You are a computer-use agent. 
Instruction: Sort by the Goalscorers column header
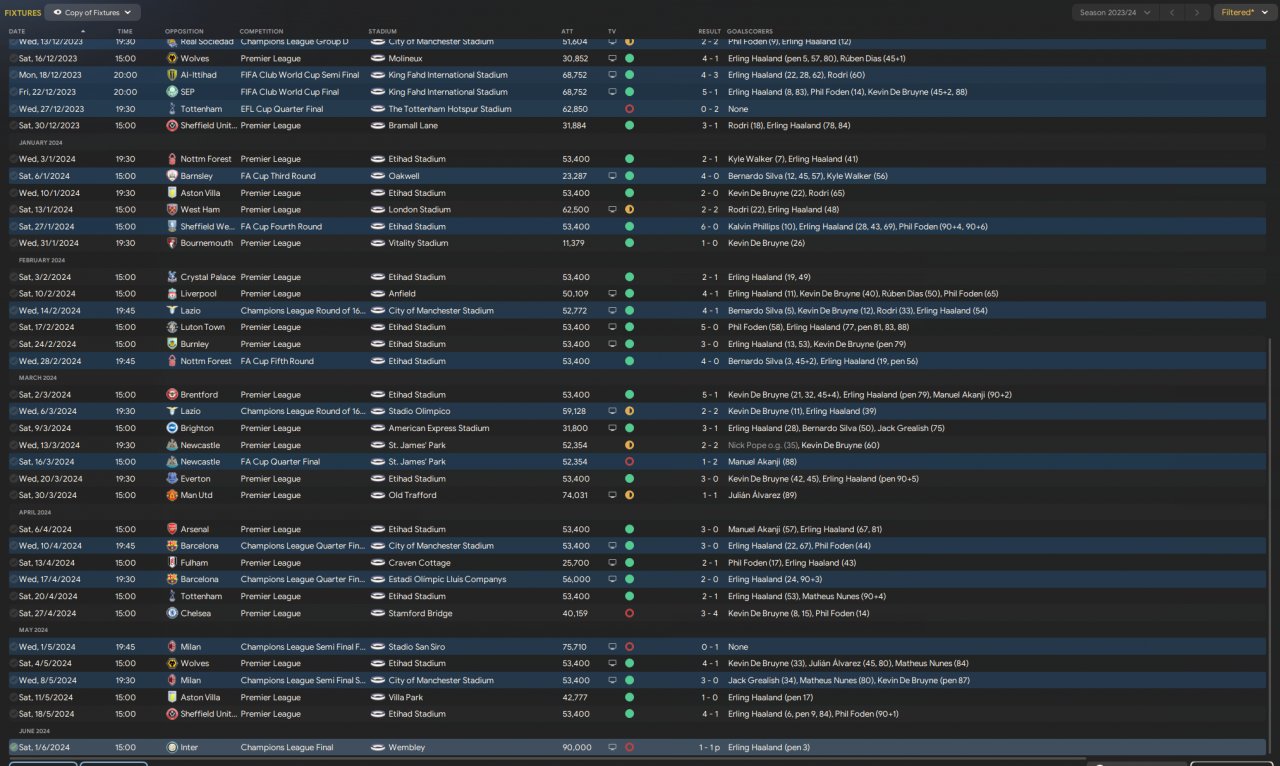[750, 31]
